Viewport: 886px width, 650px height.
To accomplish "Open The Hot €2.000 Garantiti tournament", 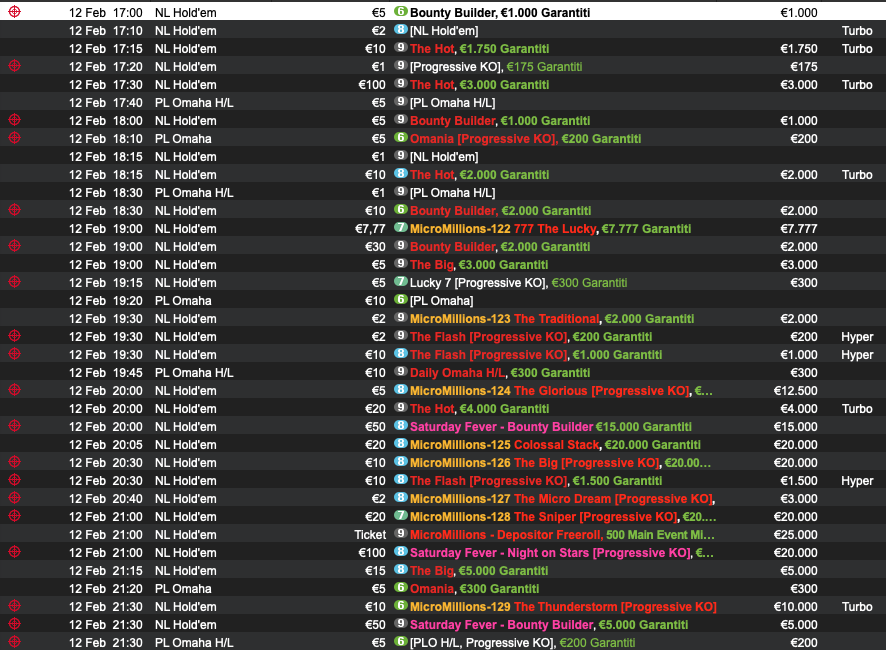I will pos(479,175).
